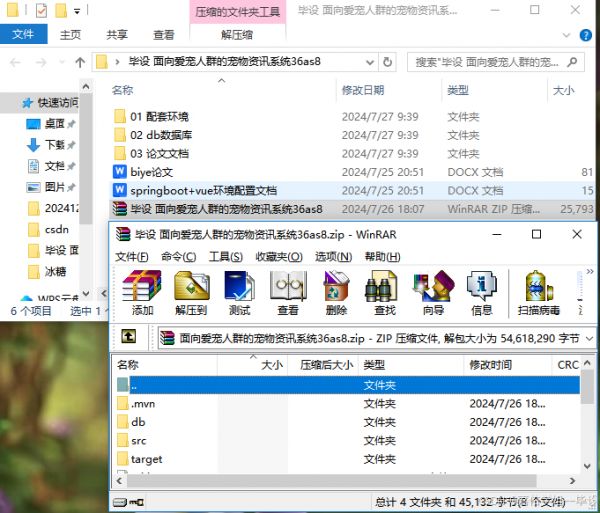Click Quick Access (快速访问) in sidebar
Viewport: 600px width, 513px height.
[x=49, y=103]
